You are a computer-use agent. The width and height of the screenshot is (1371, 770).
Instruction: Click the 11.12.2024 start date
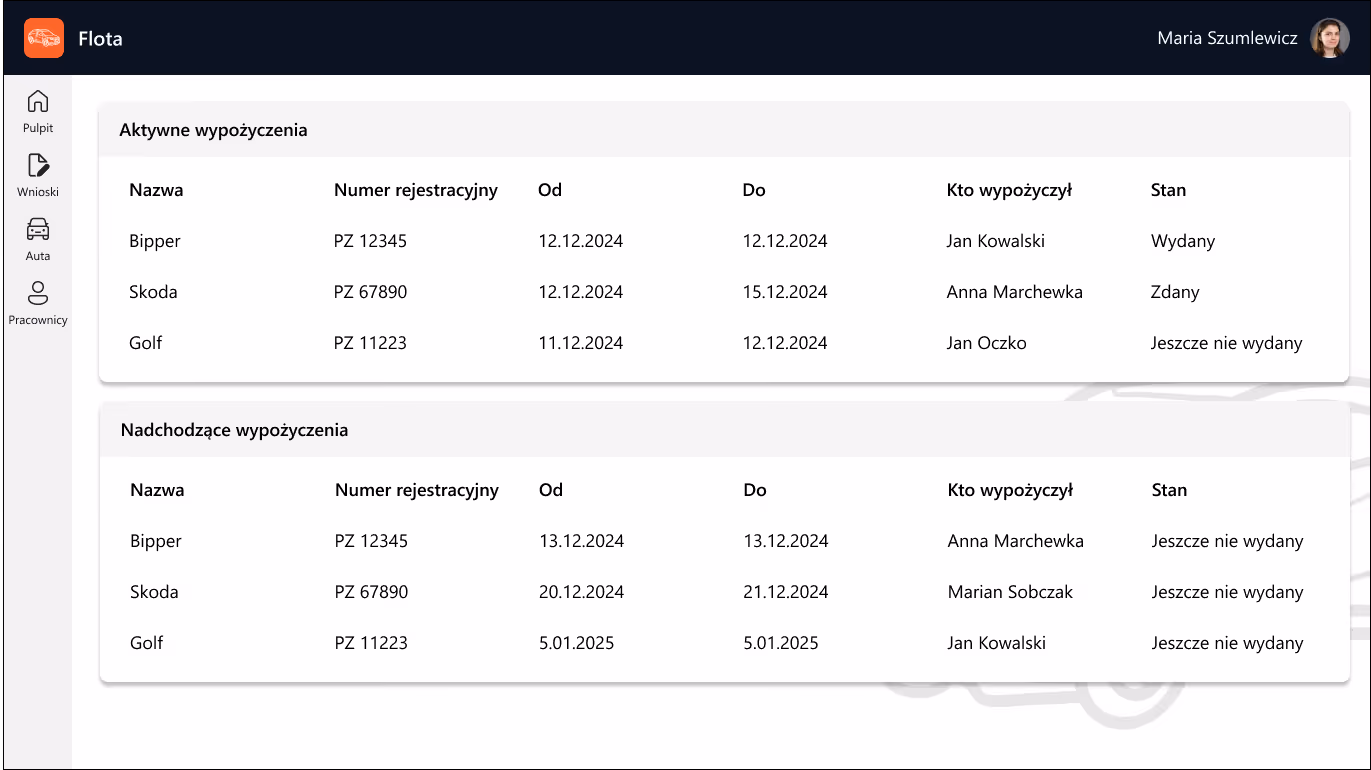coord(580,343)
